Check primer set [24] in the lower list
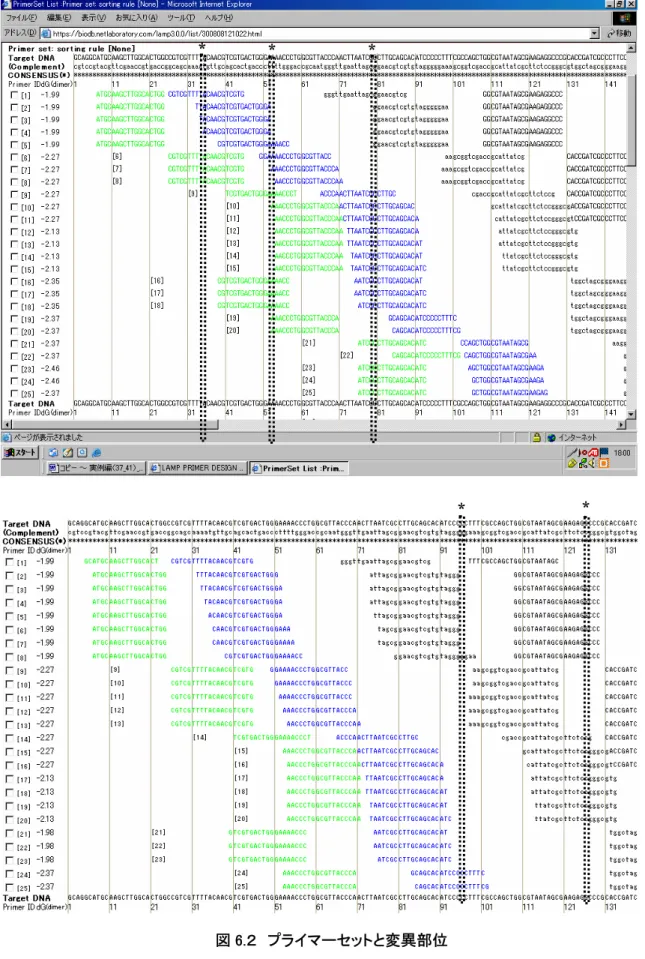 9,874
